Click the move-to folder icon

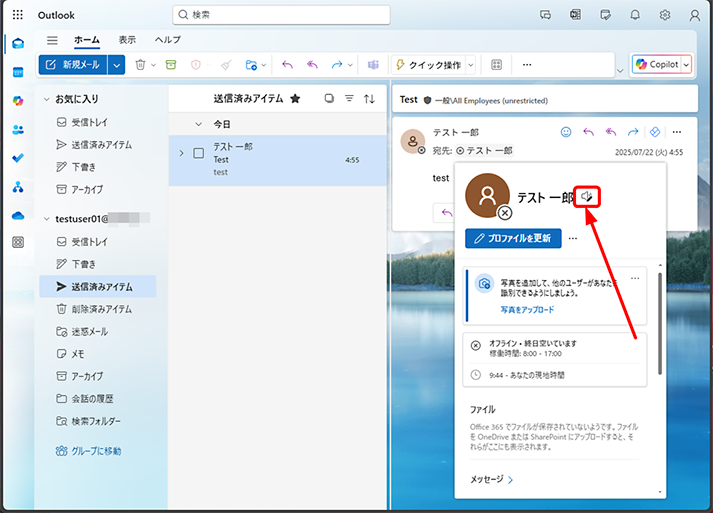pyautogui.click(x=251, y=65)
